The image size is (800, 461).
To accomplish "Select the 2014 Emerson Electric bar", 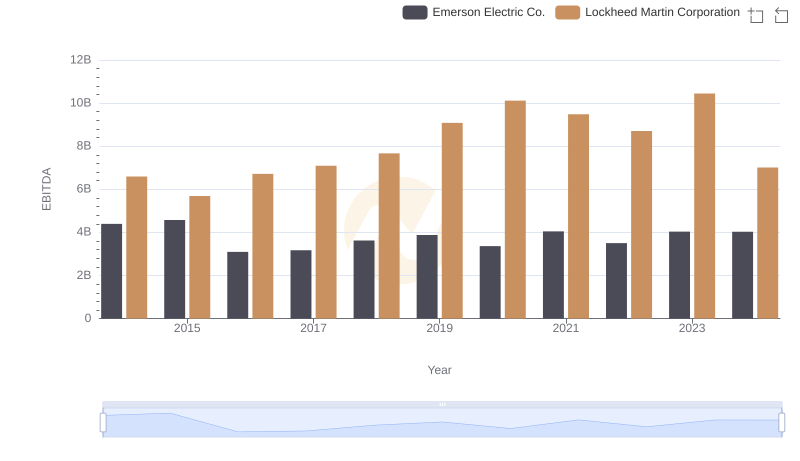I will pos(111,271).
